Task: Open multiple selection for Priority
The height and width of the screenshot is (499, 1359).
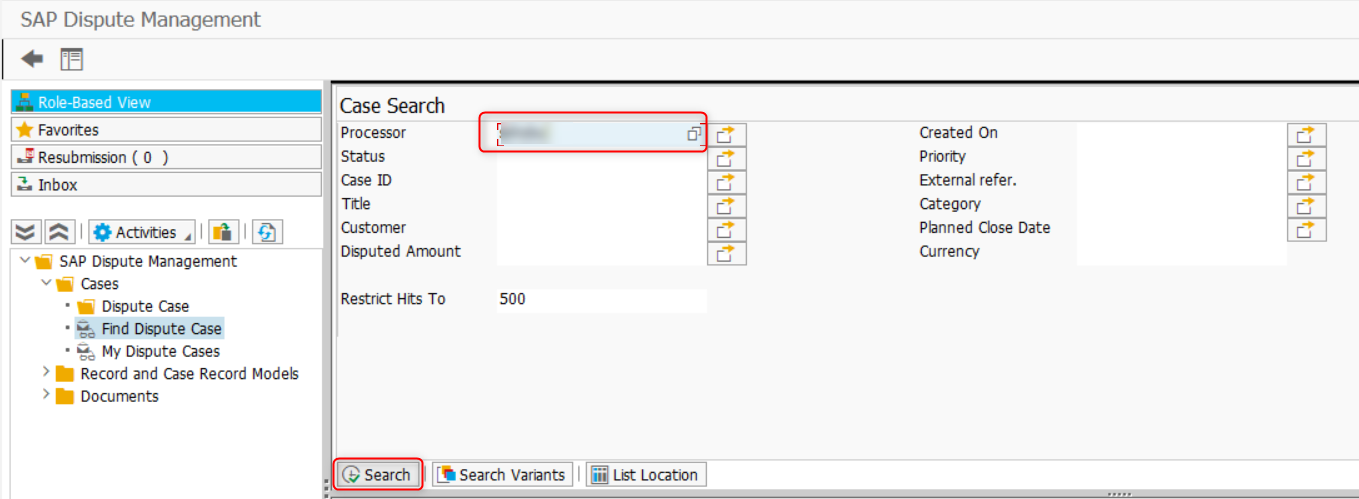Action: tap(1306, 158)
